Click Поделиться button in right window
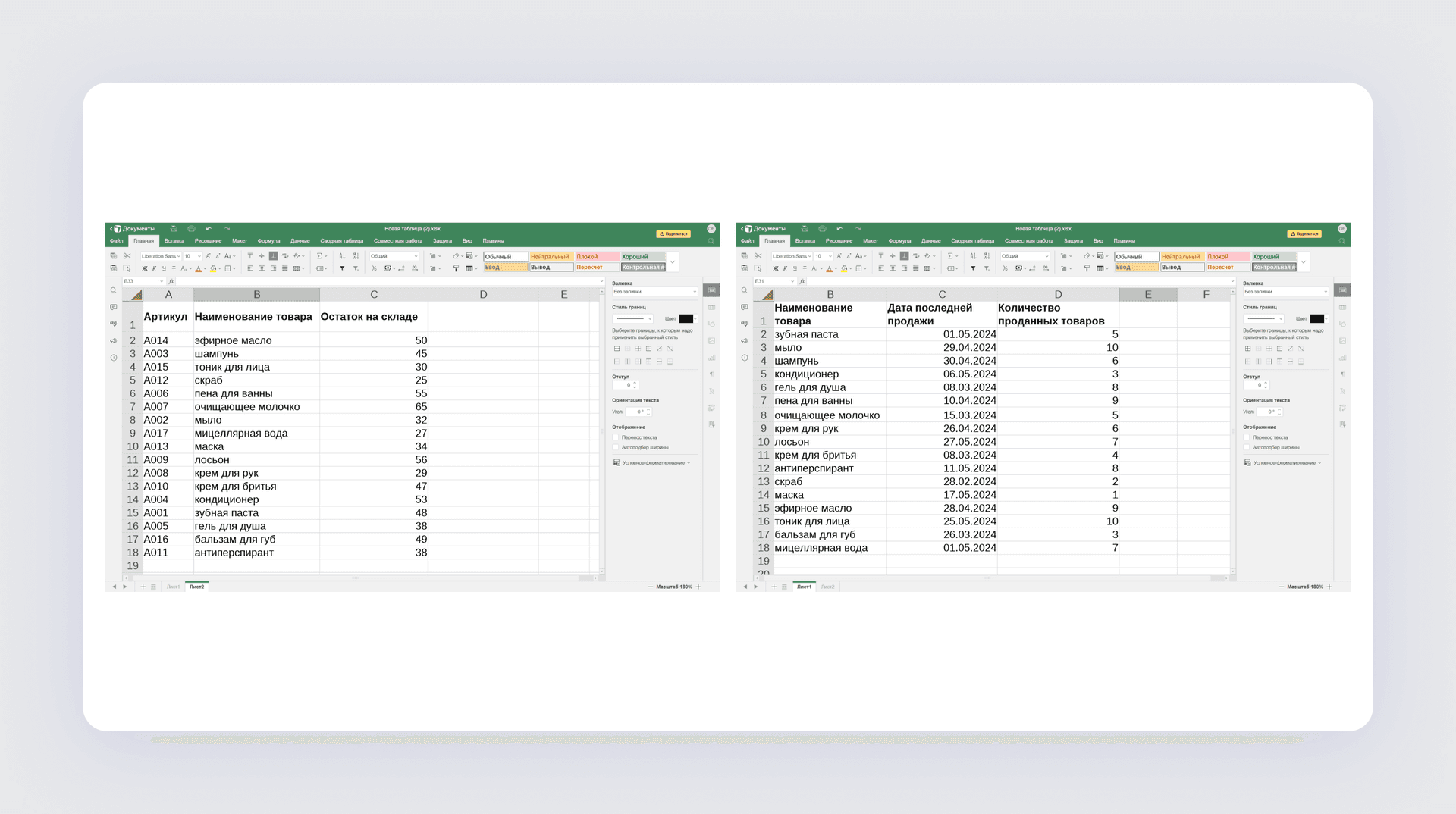1456x814 pixels. pos(1304,233)
